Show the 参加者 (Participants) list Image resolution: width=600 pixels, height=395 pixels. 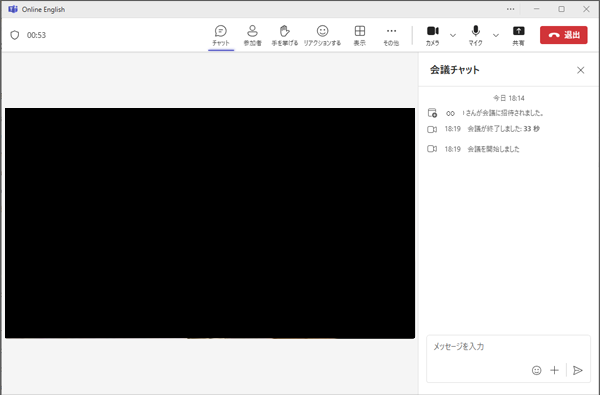tap(253, 35)
